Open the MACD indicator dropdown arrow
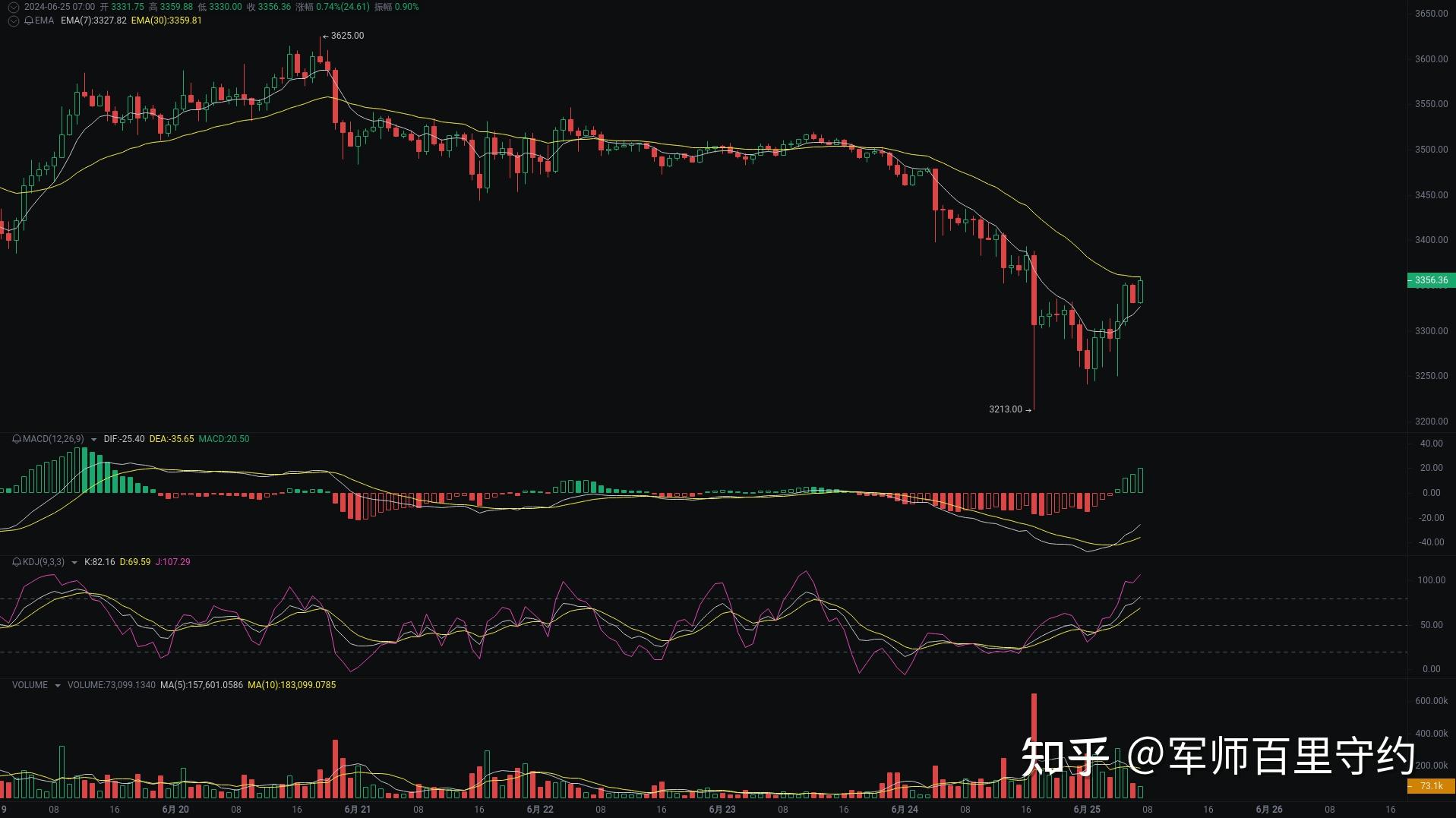Image resolution: width=1456 pixels, height=818 pixels. (x=94, y=440)
